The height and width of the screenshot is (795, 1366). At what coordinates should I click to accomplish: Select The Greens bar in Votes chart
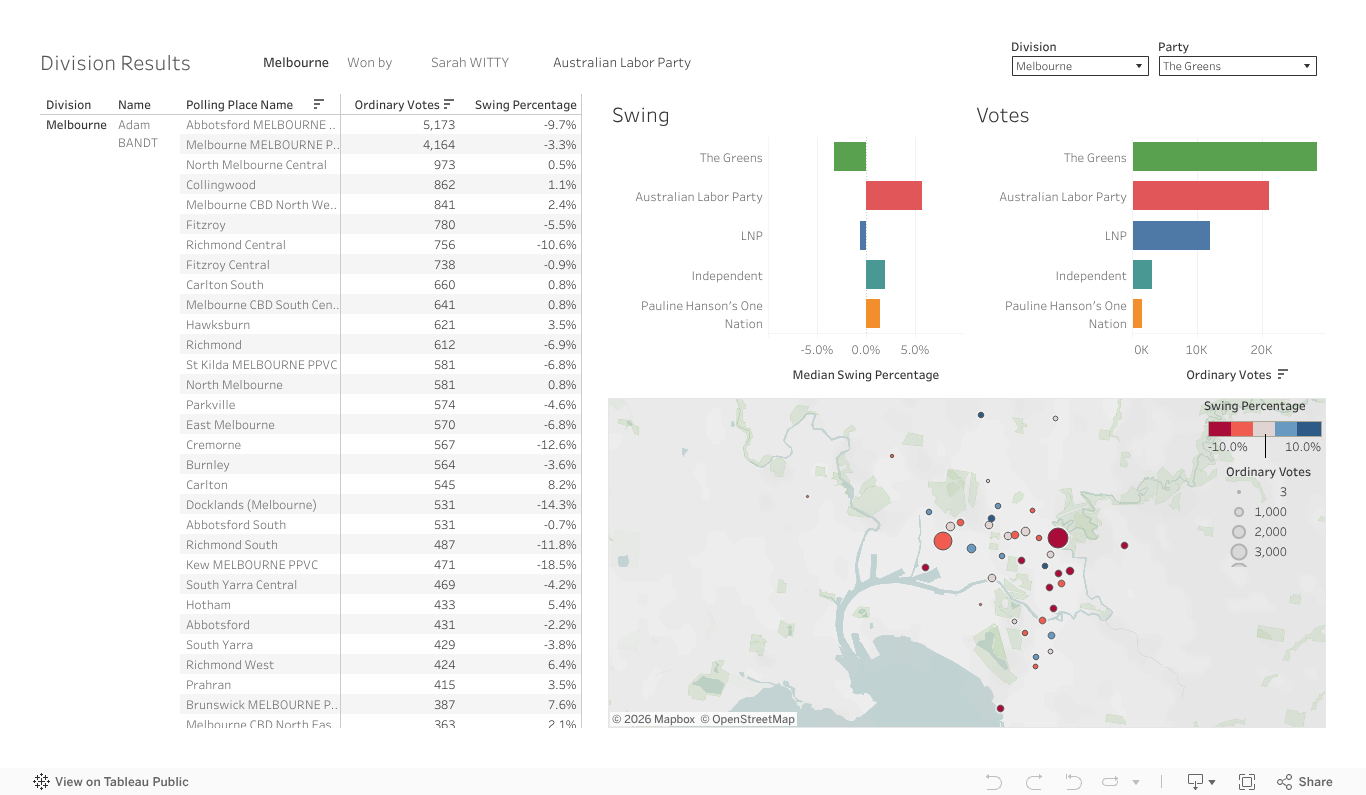point(1224,157)
